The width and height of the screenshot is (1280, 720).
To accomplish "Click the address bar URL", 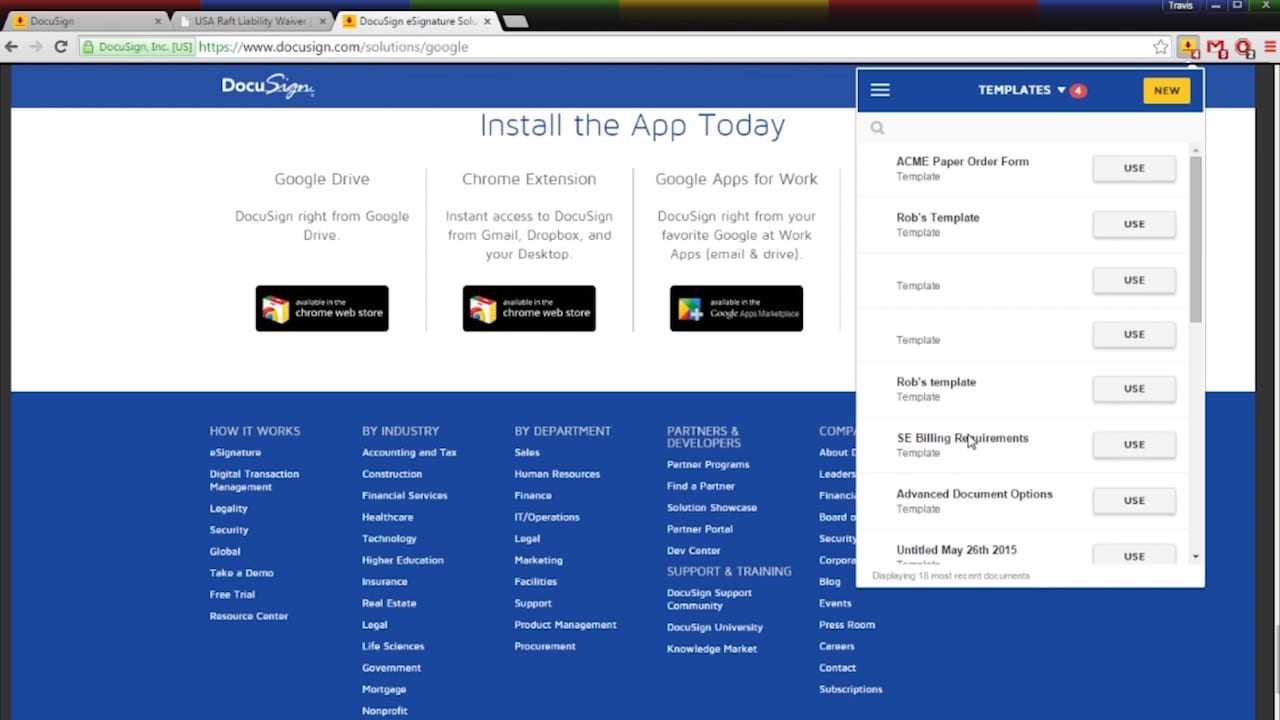I will (x=333, y=47).
